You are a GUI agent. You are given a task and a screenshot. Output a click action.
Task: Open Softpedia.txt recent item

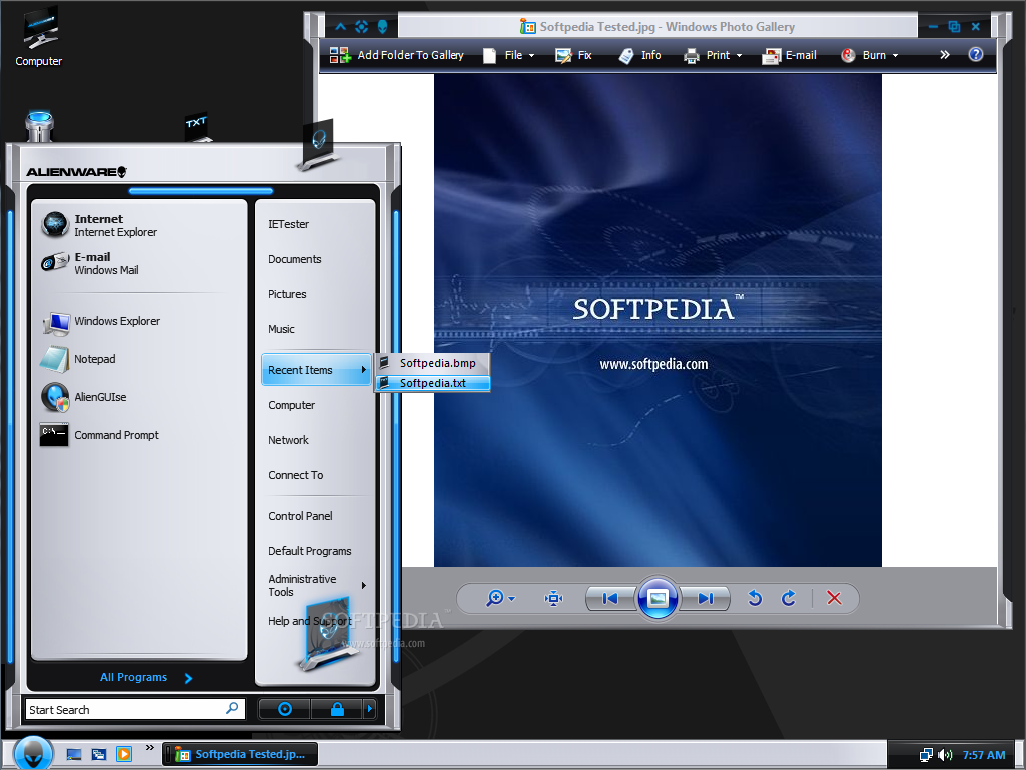[432, 383]
